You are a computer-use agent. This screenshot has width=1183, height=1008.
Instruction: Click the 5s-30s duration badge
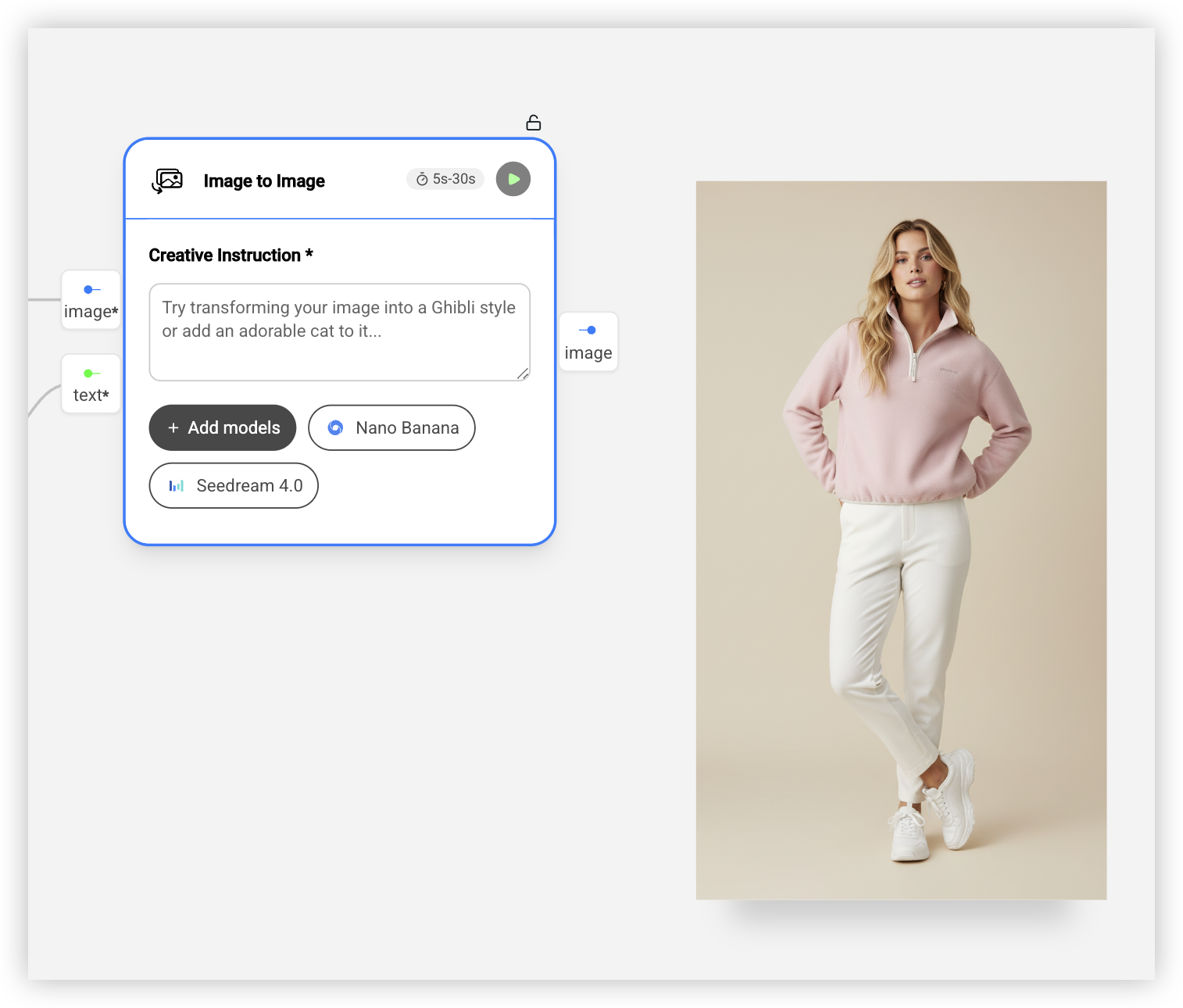click(445, 179)
